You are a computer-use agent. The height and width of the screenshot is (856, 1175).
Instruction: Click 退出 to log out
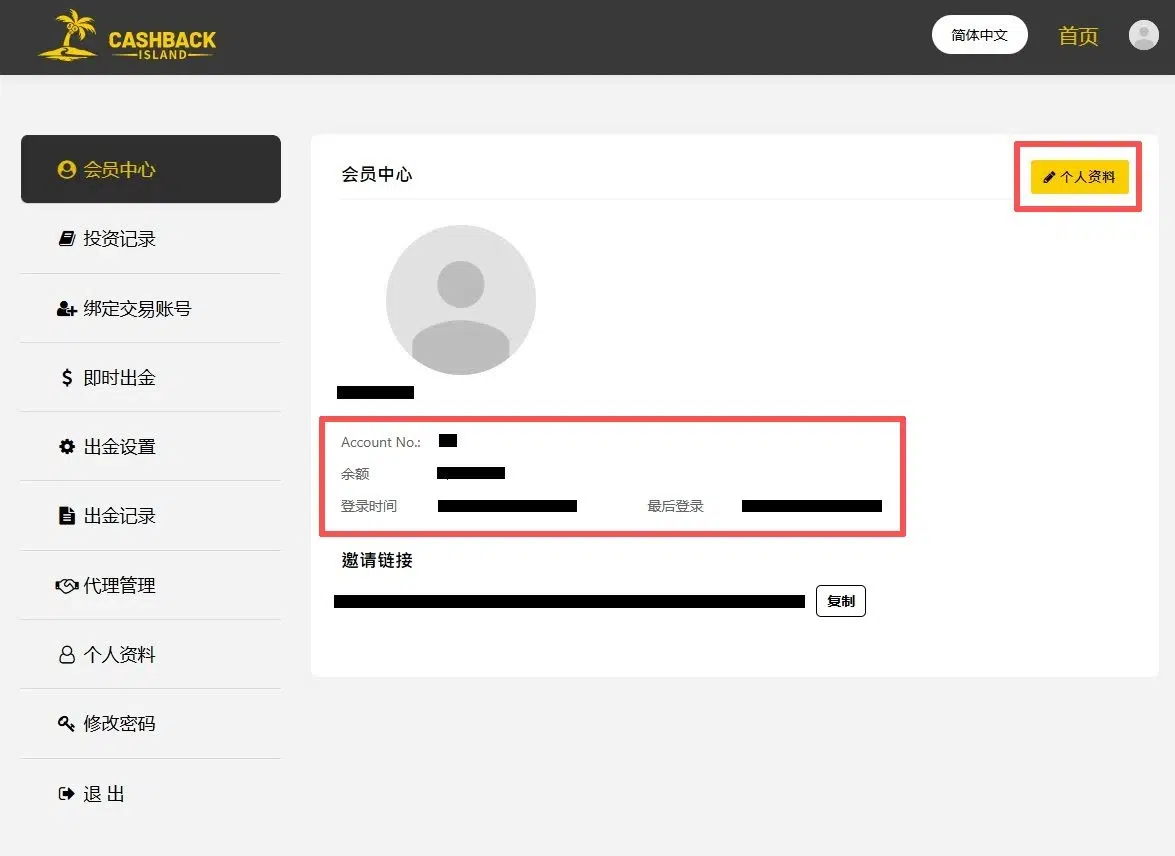pyautogui.click(x=151, y=793)
